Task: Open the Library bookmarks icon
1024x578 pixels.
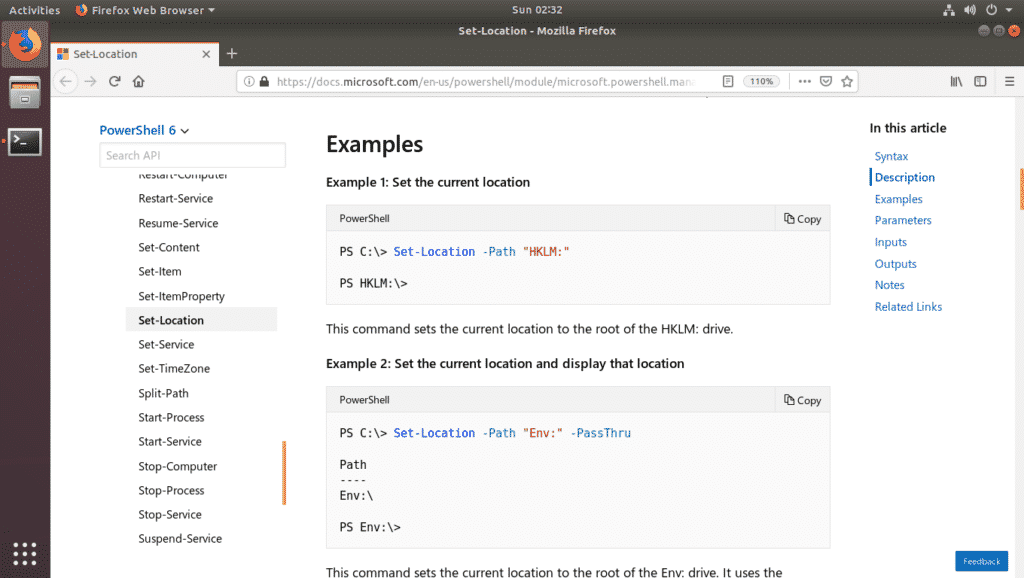Action: [956, 81]
